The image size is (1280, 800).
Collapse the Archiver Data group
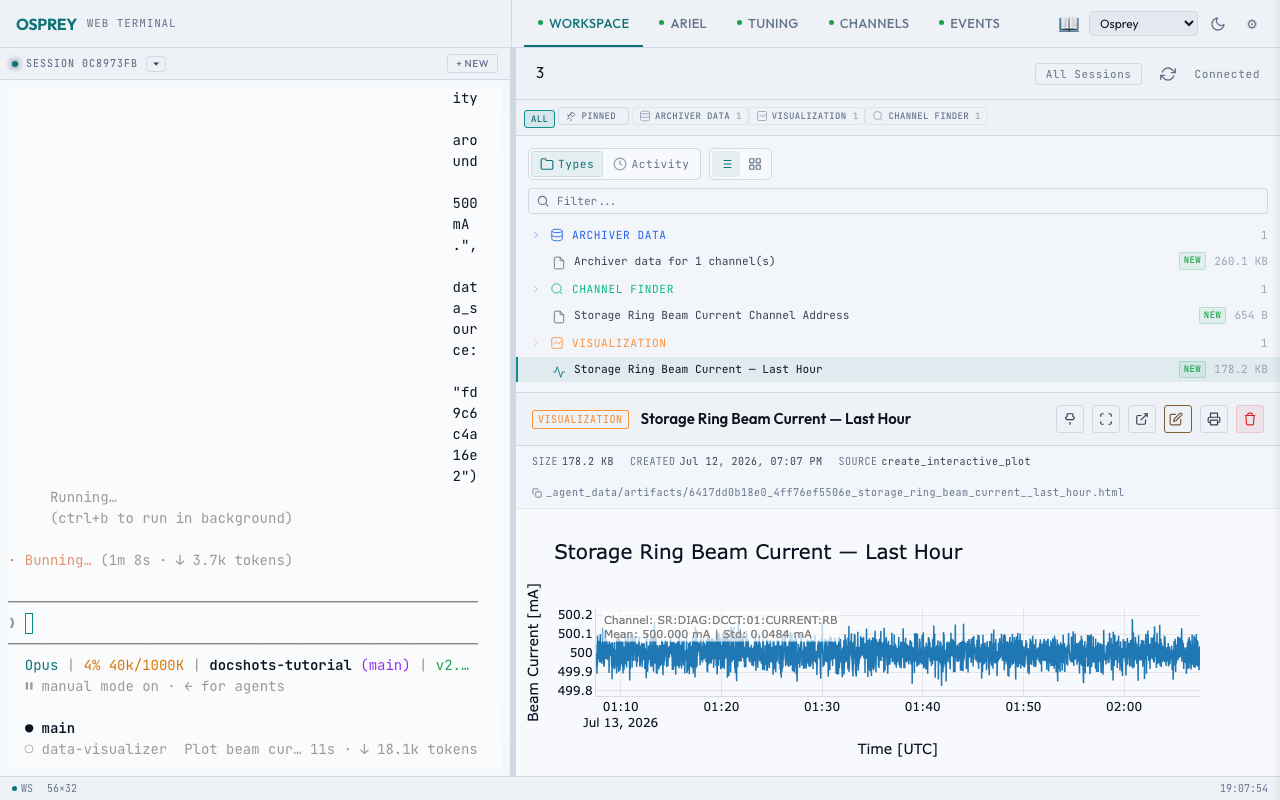[x=536, y=235]
